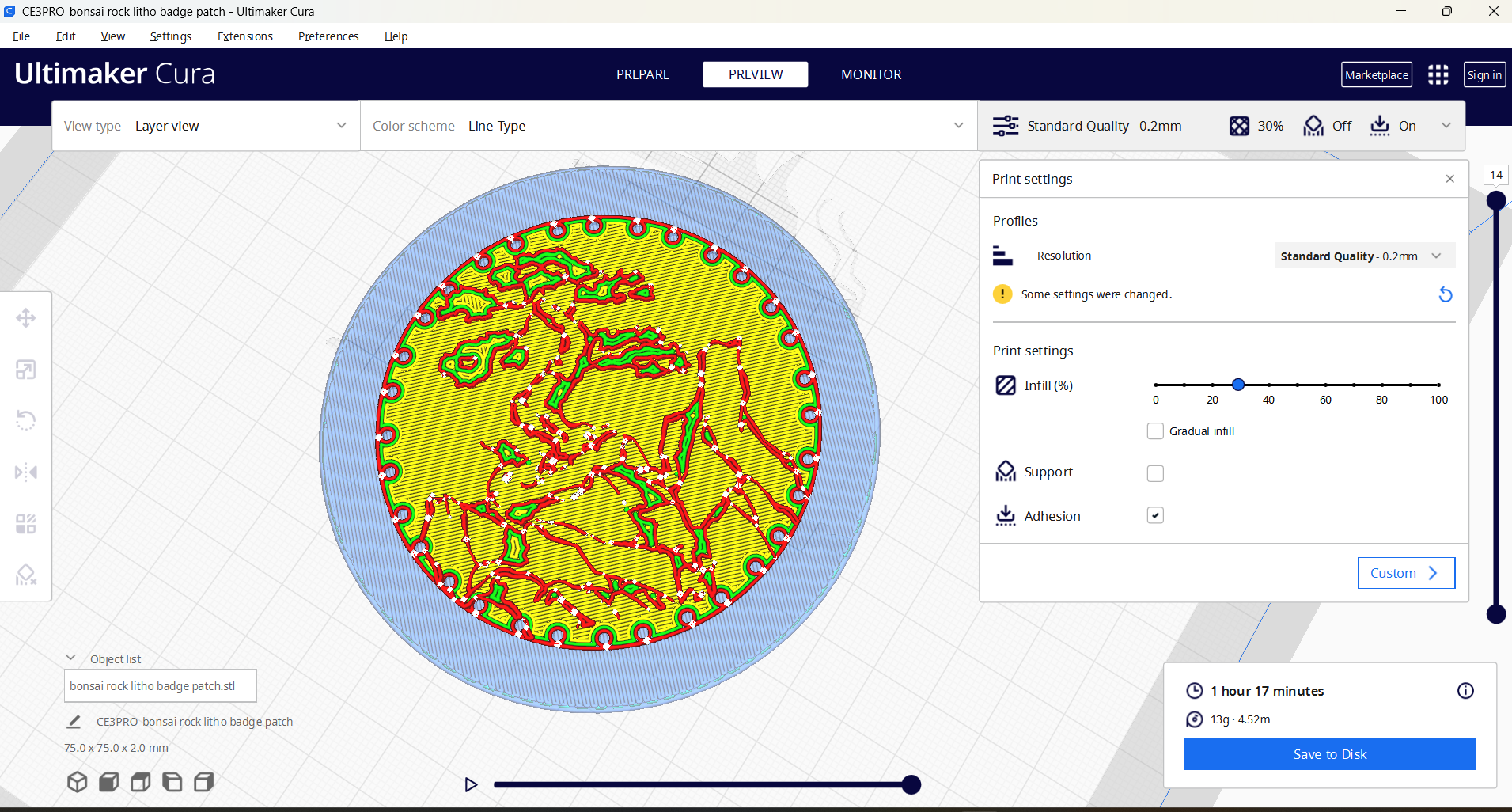Viewport: 1512px width, 812px height.
Task: Switch to the PREPARE stage
Action: tap(643, 74)
